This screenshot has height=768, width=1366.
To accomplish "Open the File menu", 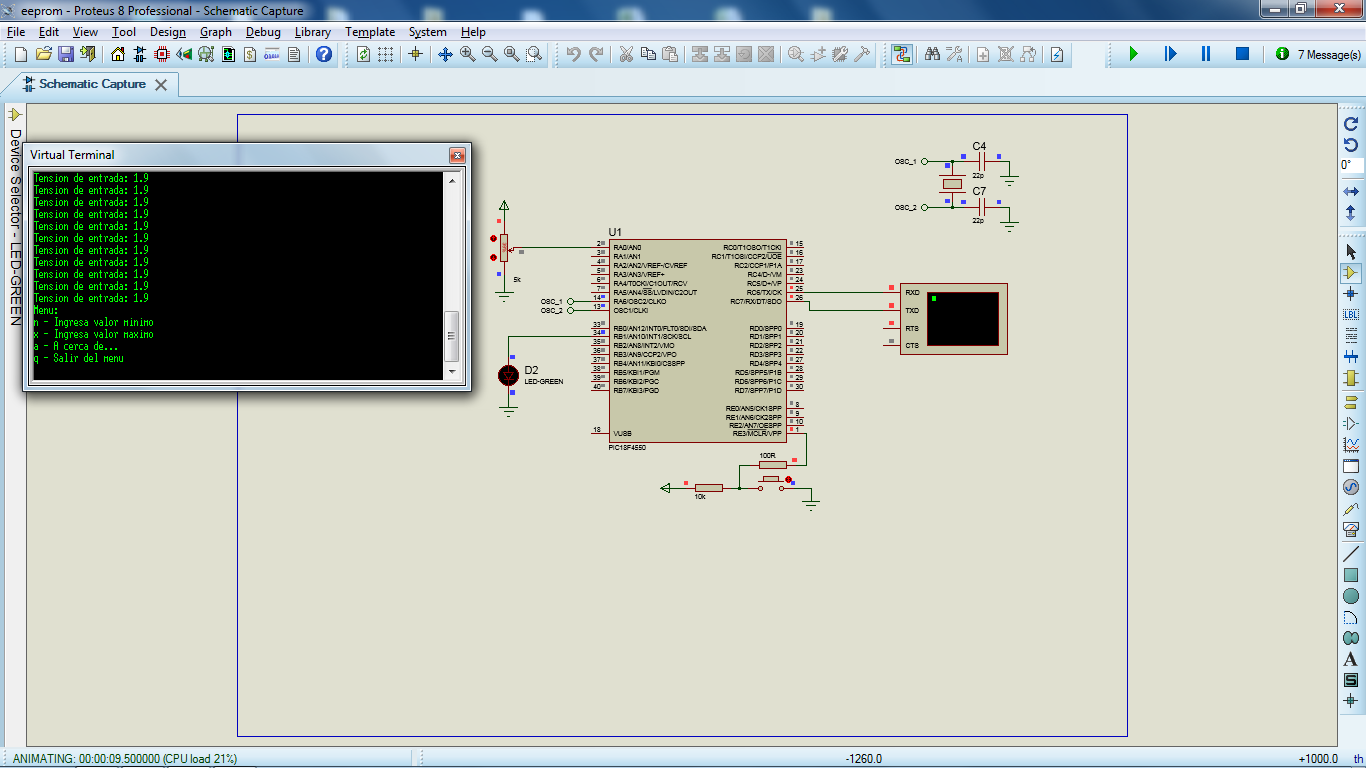I will pyautogui.click(x=16, y=32).
